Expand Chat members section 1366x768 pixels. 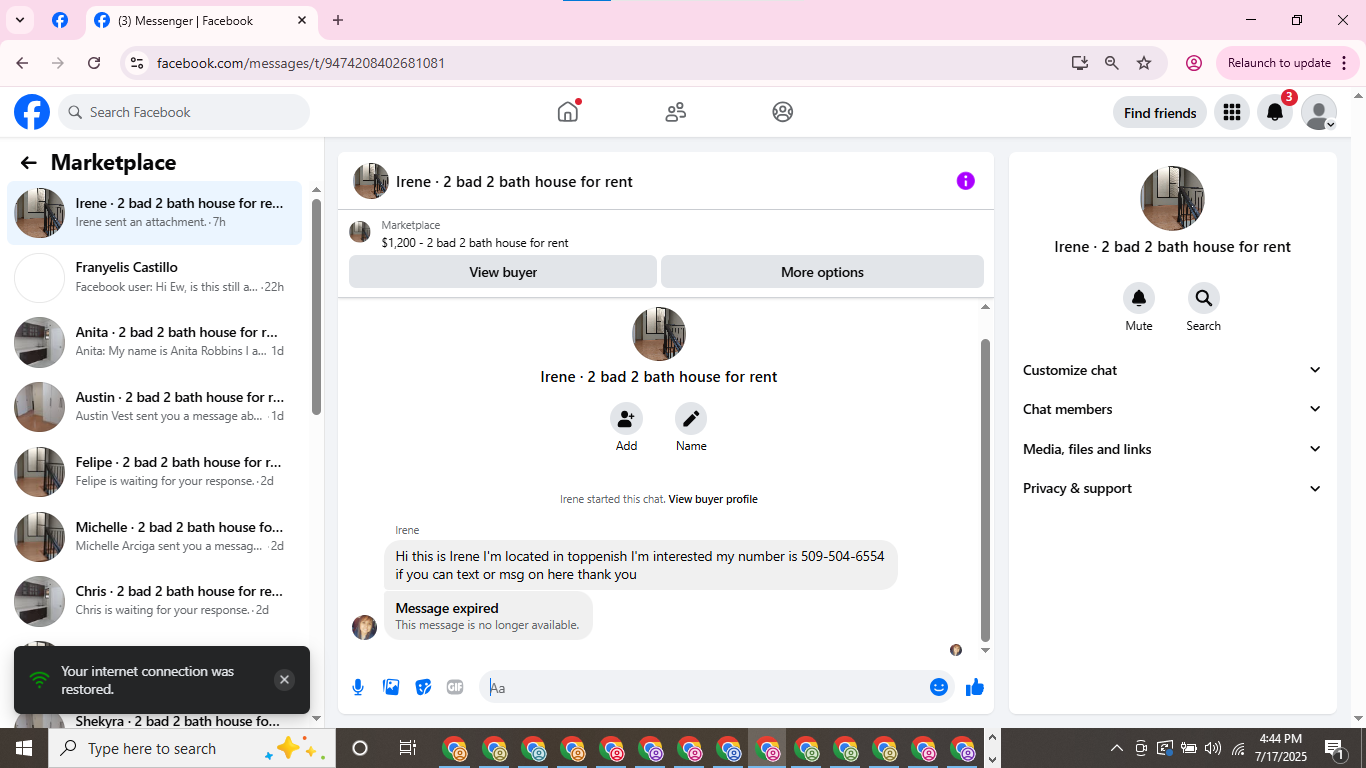[1172, 409]
